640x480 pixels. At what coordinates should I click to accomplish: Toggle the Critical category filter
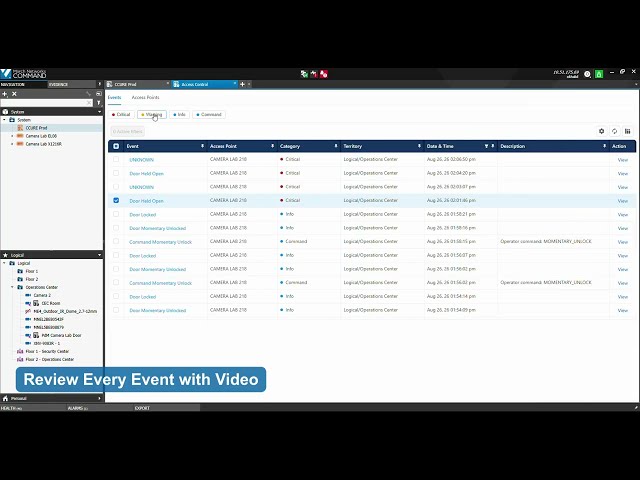tap(121, 115)
